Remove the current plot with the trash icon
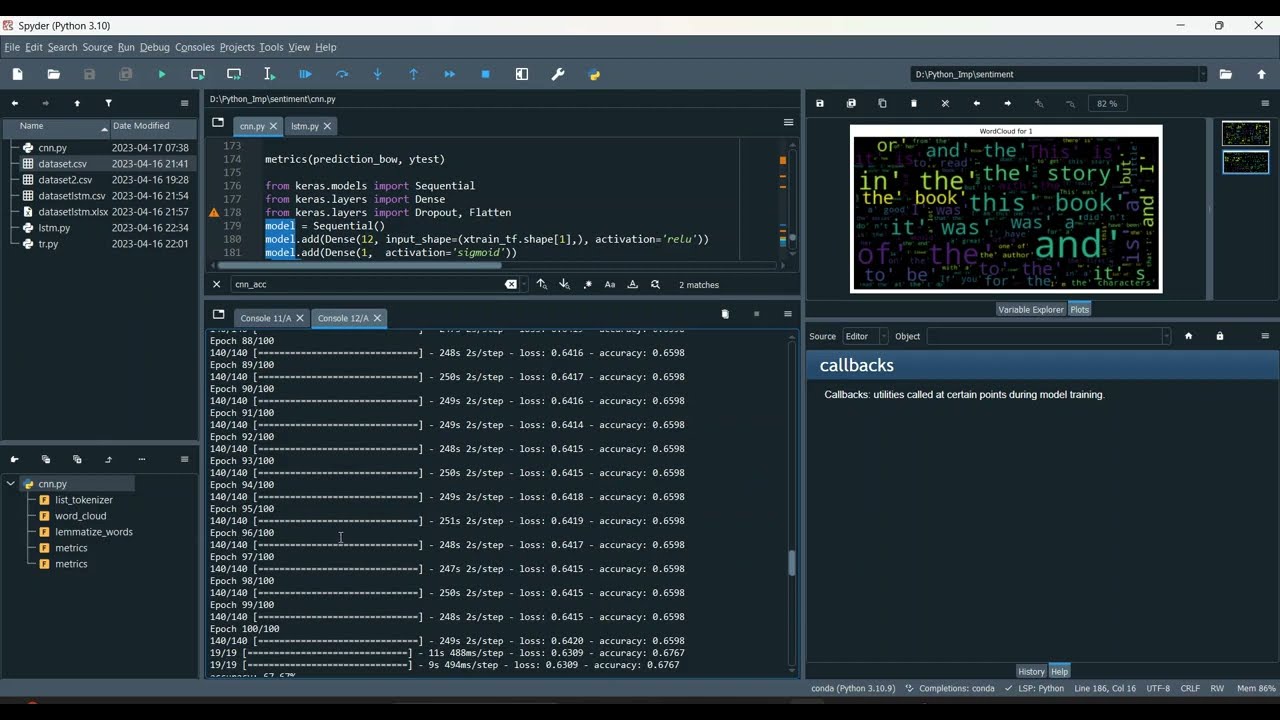 tap(914, 103)
